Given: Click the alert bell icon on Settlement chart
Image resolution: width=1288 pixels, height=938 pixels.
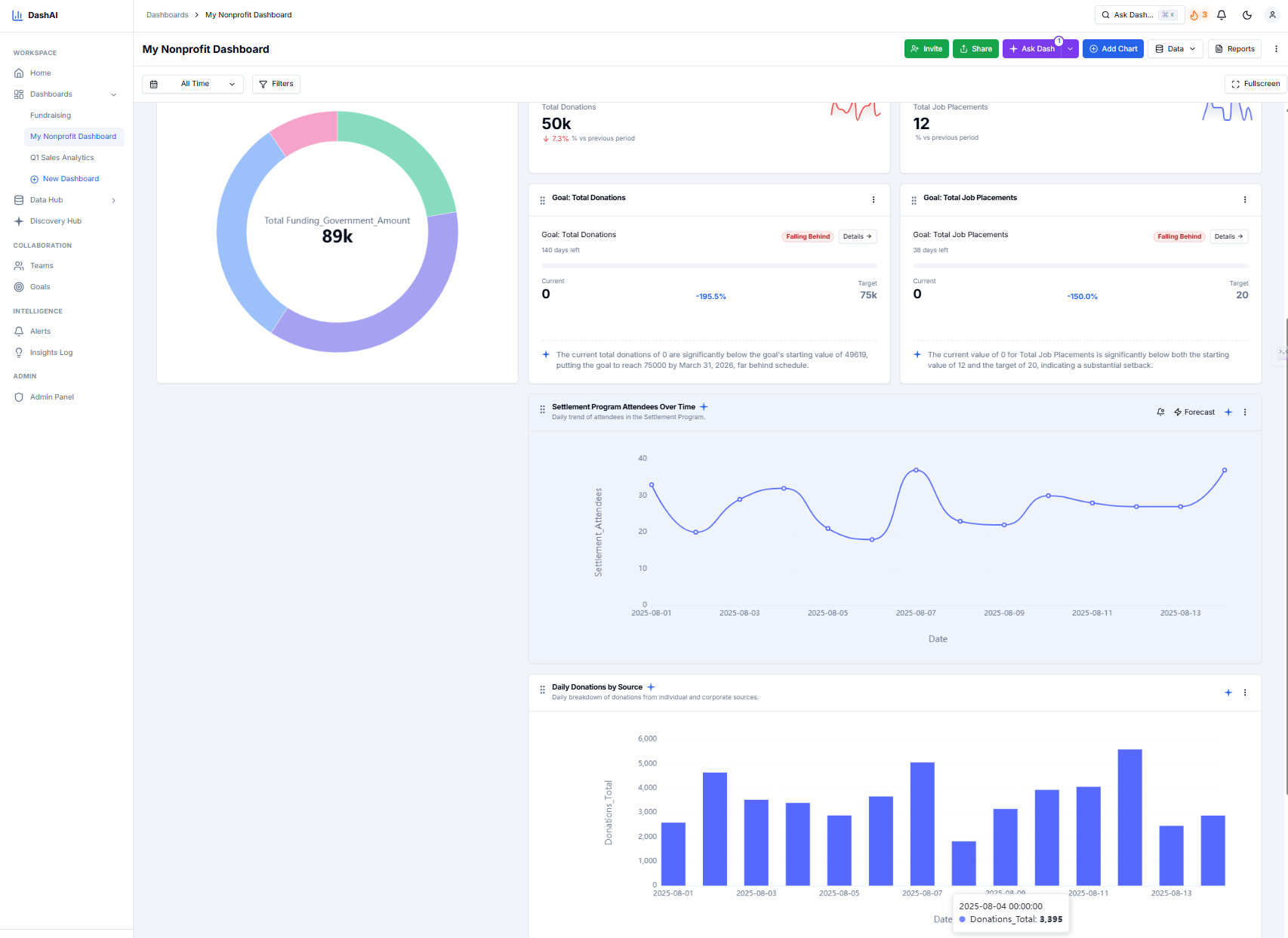Looking at the screenshot, I should pyautogui.click(x=1160, y=412).
